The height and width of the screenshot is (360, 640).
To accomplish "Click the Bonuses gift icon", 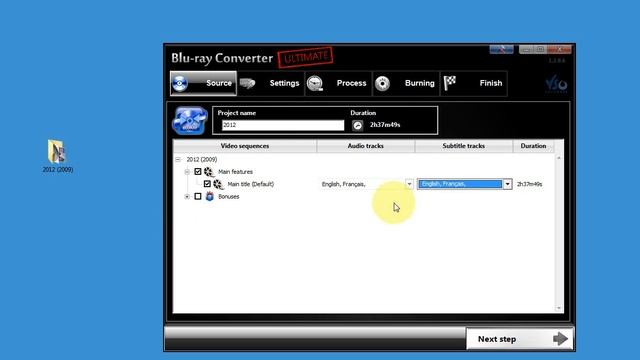I will pyautogui.click(x=209, y=196).
